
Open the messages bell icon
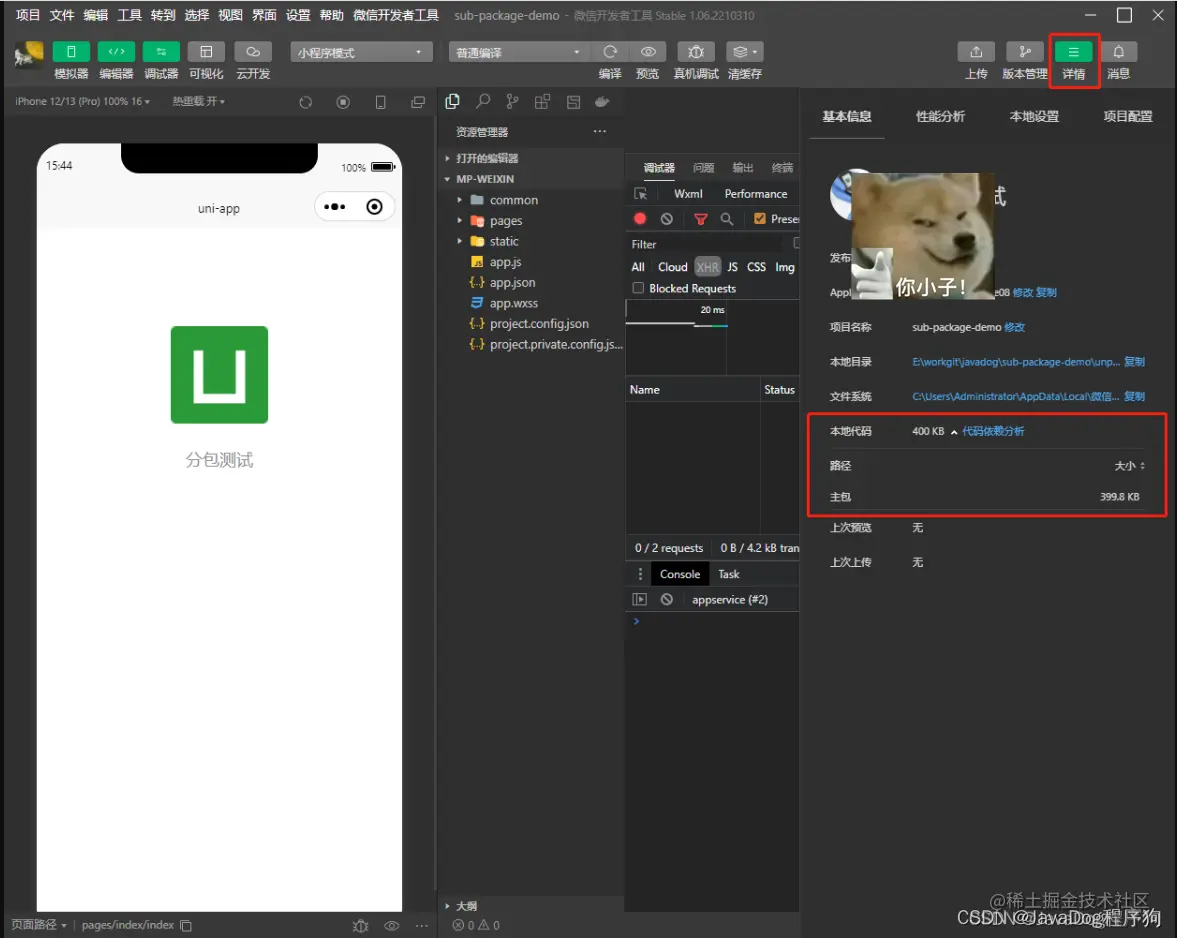pyautogui.click(x=1118, y=52)
